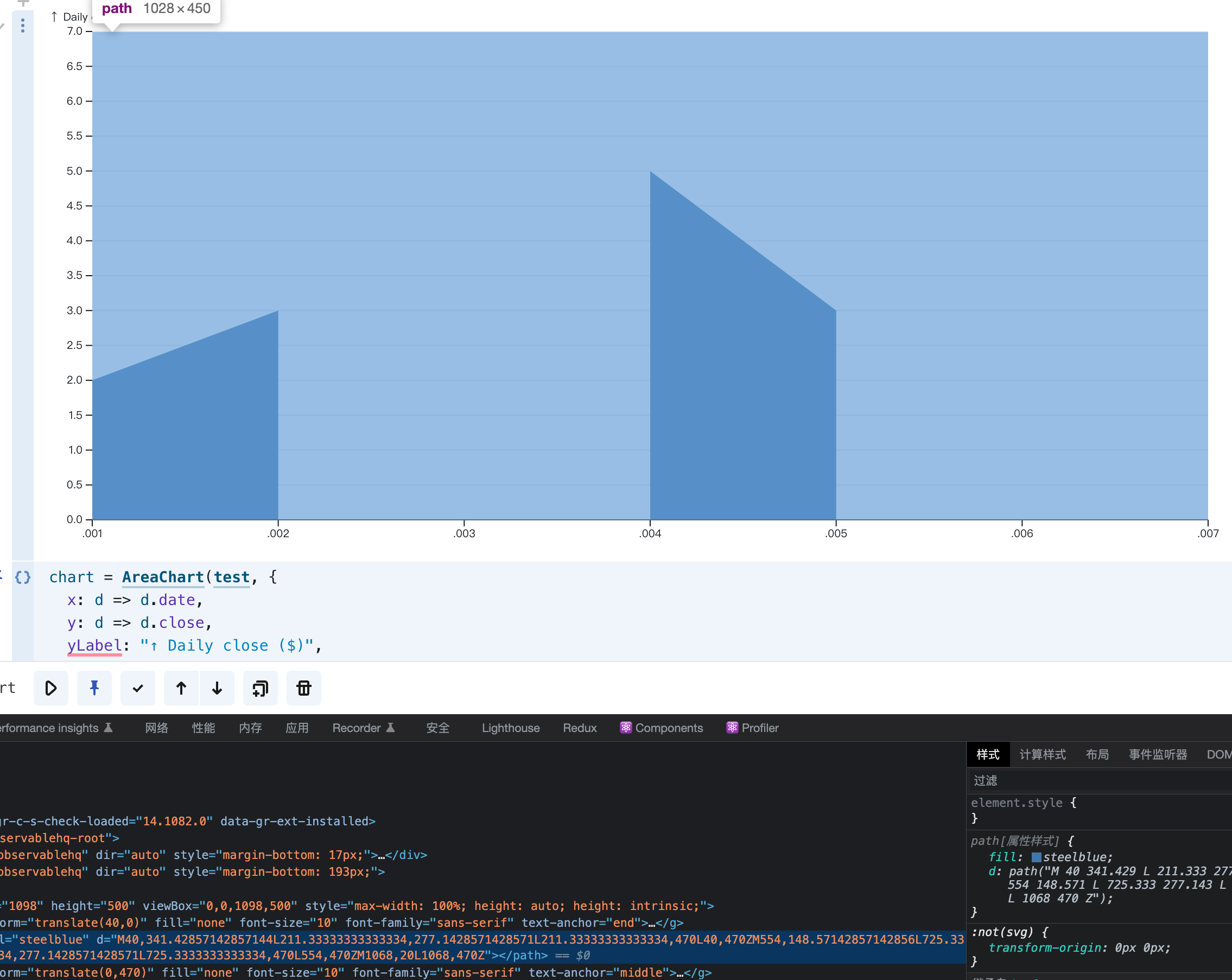The width and height of the screenshot is (1232, 980).
Task: Open the cell options three-dot menu
Action: 22,26
